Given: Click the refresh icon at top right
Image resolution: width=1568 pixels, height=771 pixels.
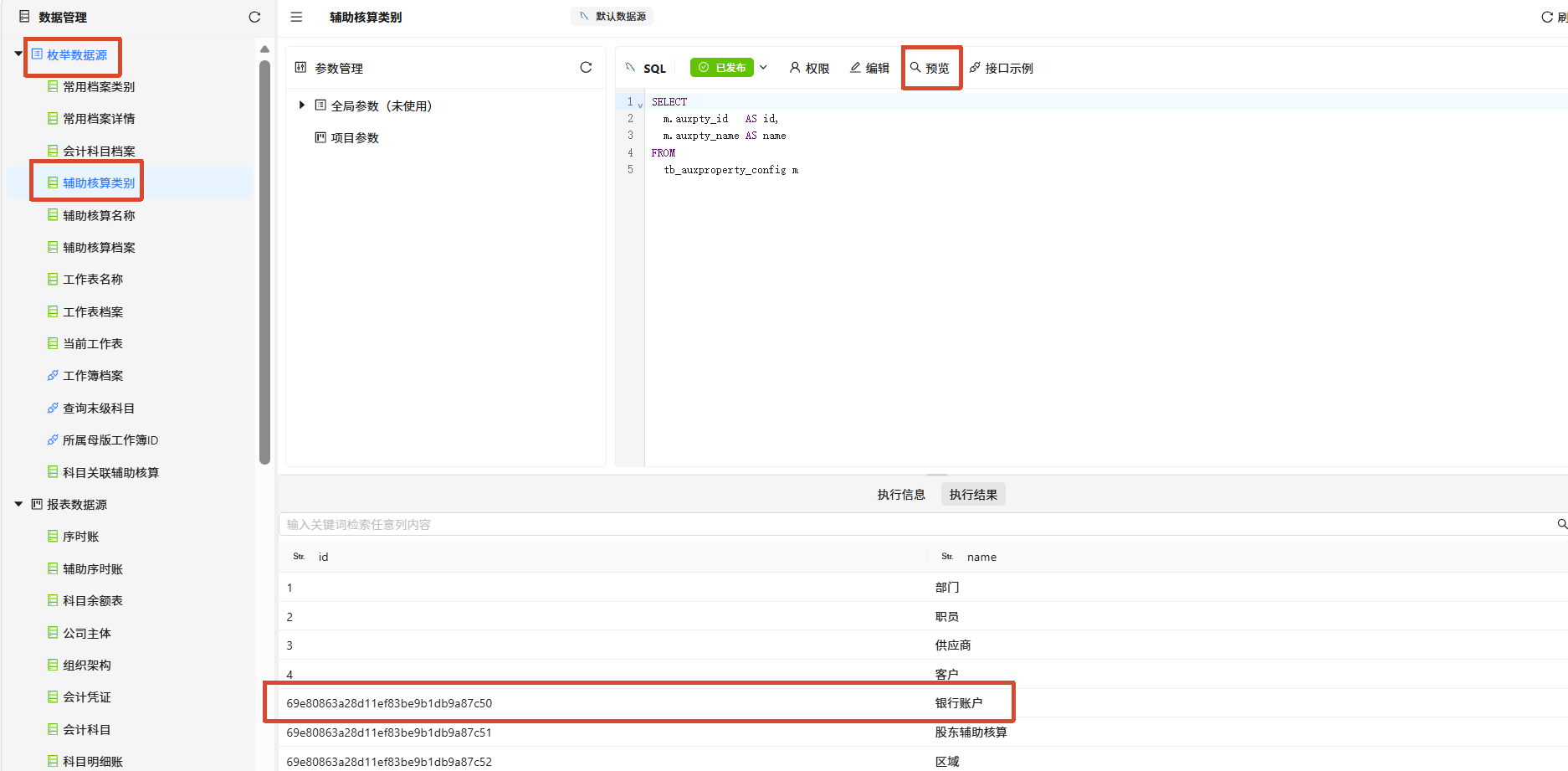Looking at the screenshot, I should 1547,17.
